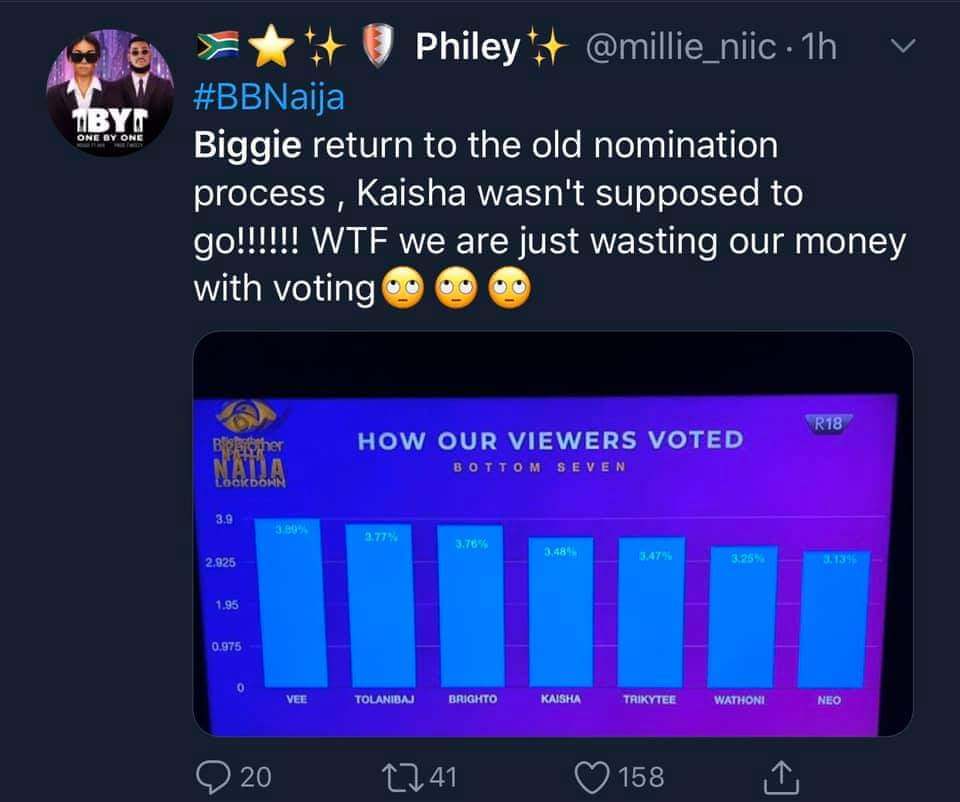The width and height of the screenshot is (960, 802).
Task: Click the TOLANIBAJ bar in chart
Action: (381, 605)
